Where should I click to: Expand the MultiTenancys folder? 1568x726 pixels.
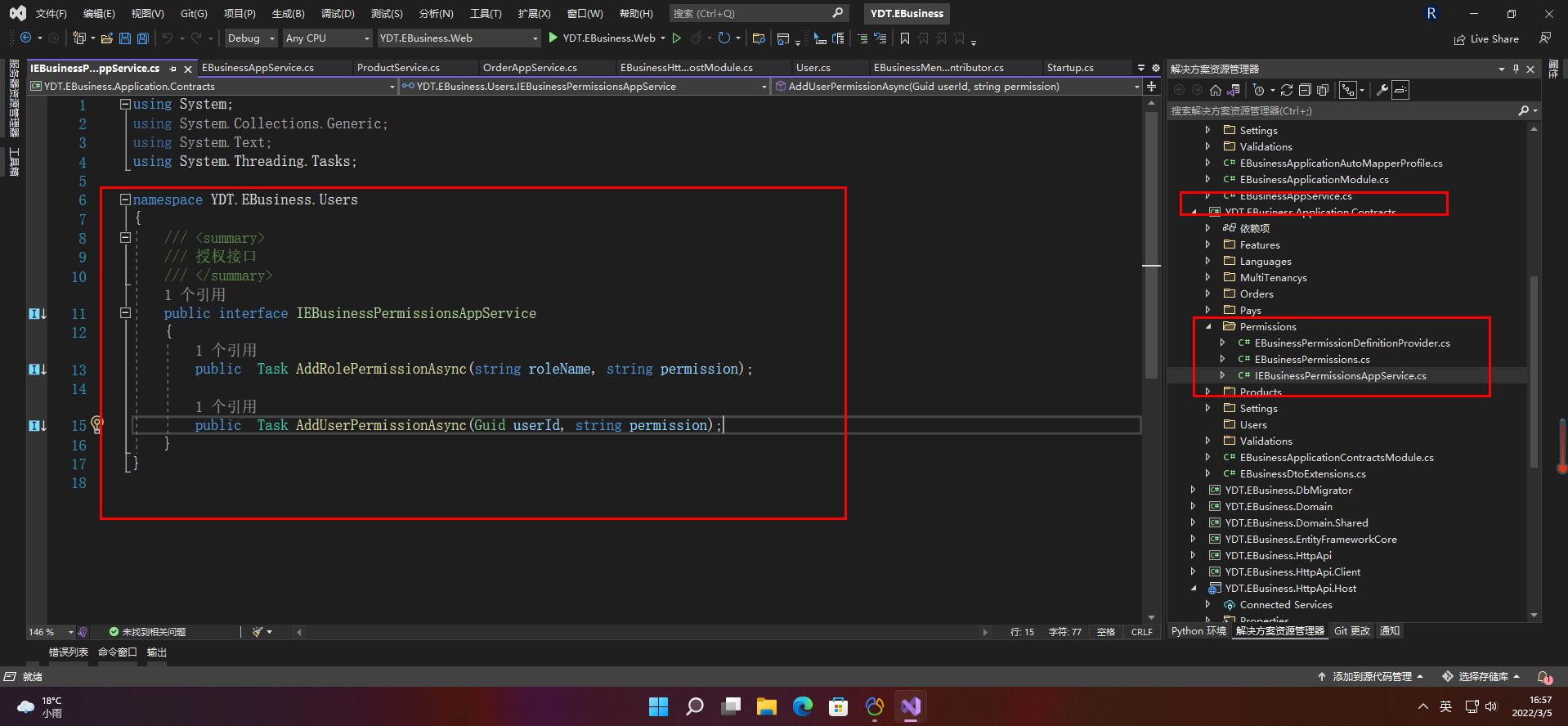[x=1208, y=277]
